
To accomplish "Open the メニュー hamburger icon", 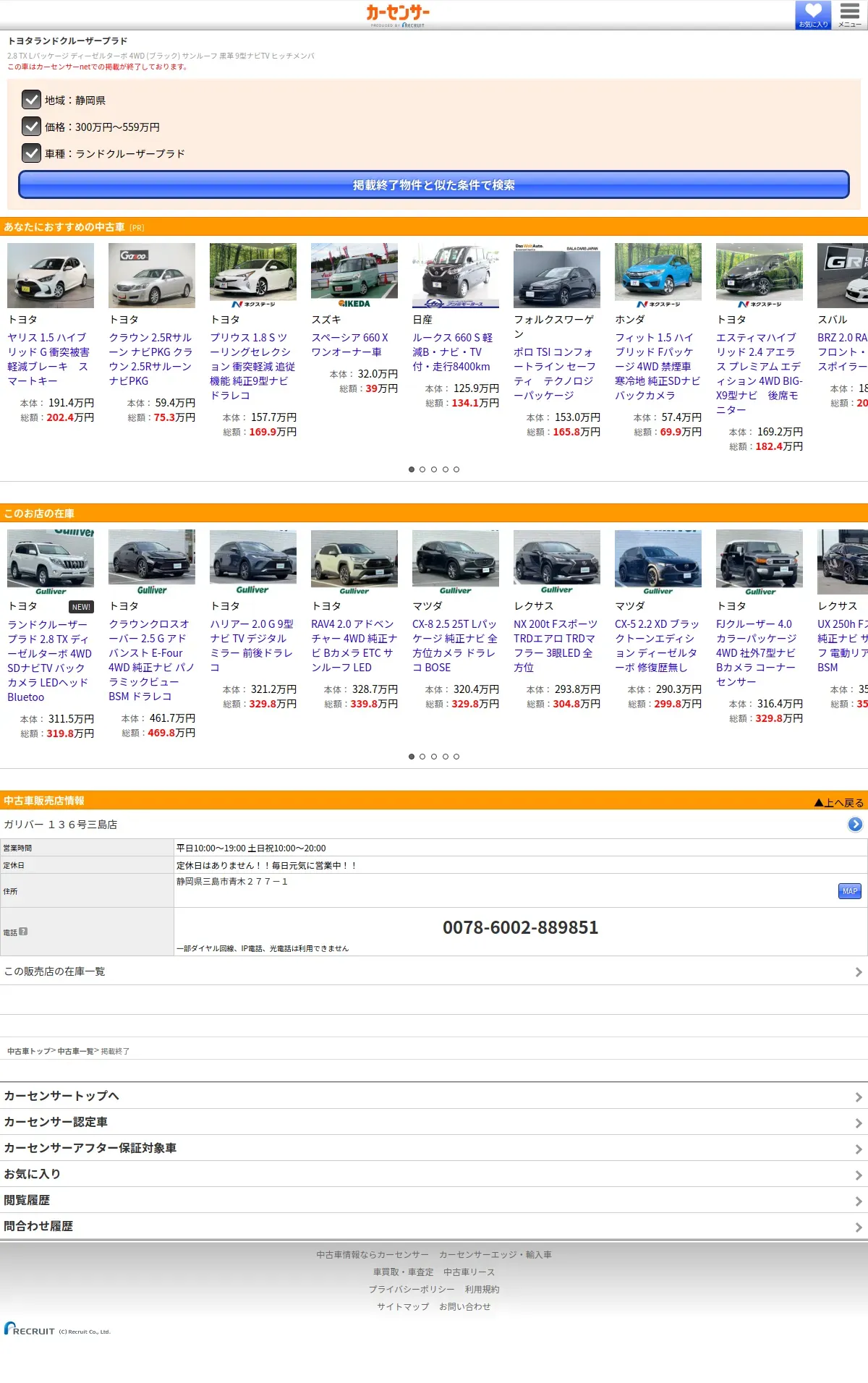I will coord(850,14).
